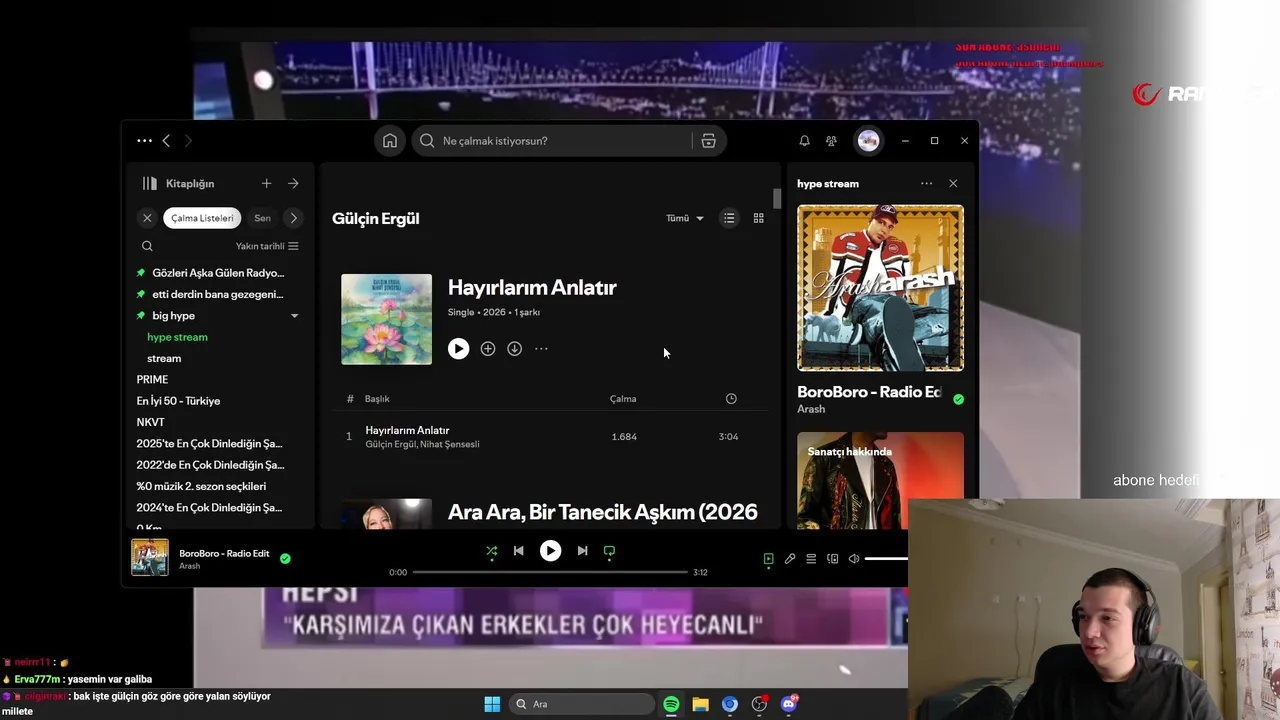Open the PRIME playlist
Image resolution: width=1280 pixels, height=720 pixels.
[152, 380]
